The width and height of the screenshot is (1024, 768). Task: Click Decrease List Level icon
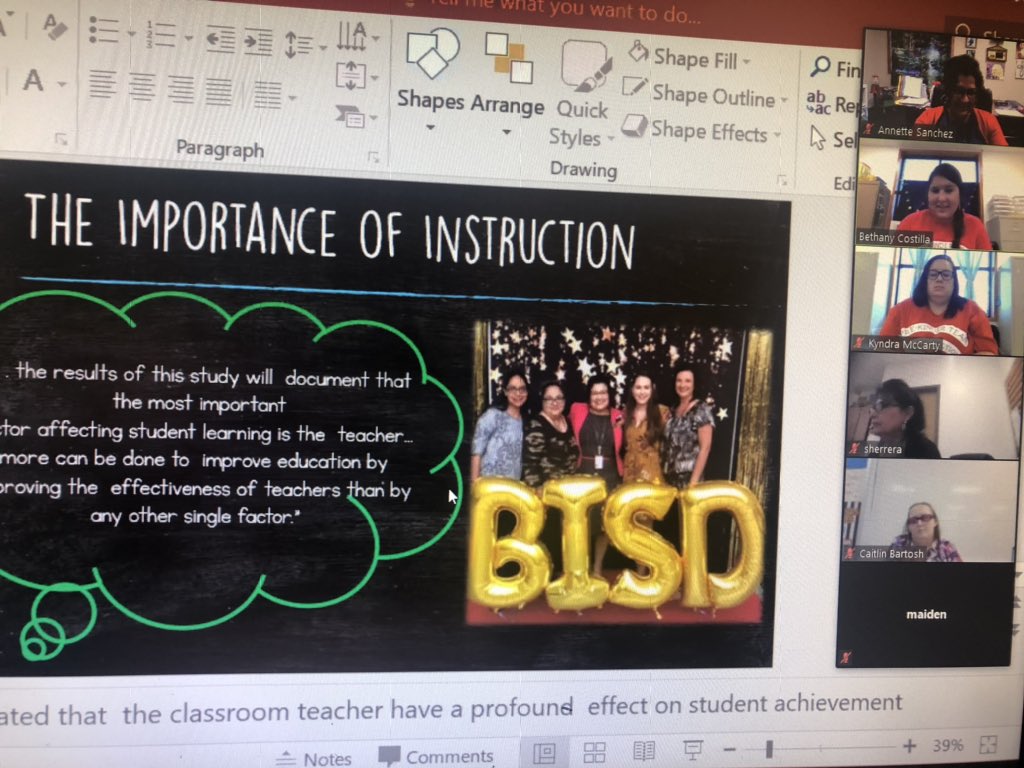tap(220, 39)
